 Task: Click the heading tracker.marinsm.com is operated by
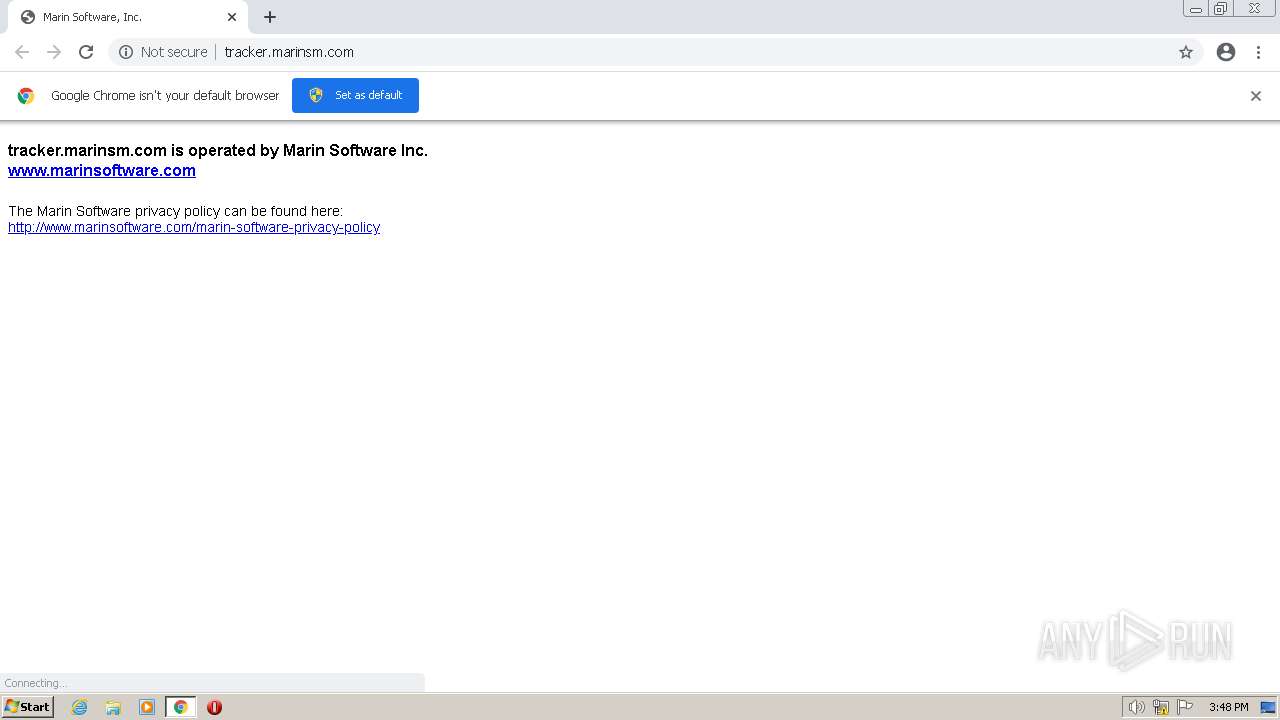218,150
